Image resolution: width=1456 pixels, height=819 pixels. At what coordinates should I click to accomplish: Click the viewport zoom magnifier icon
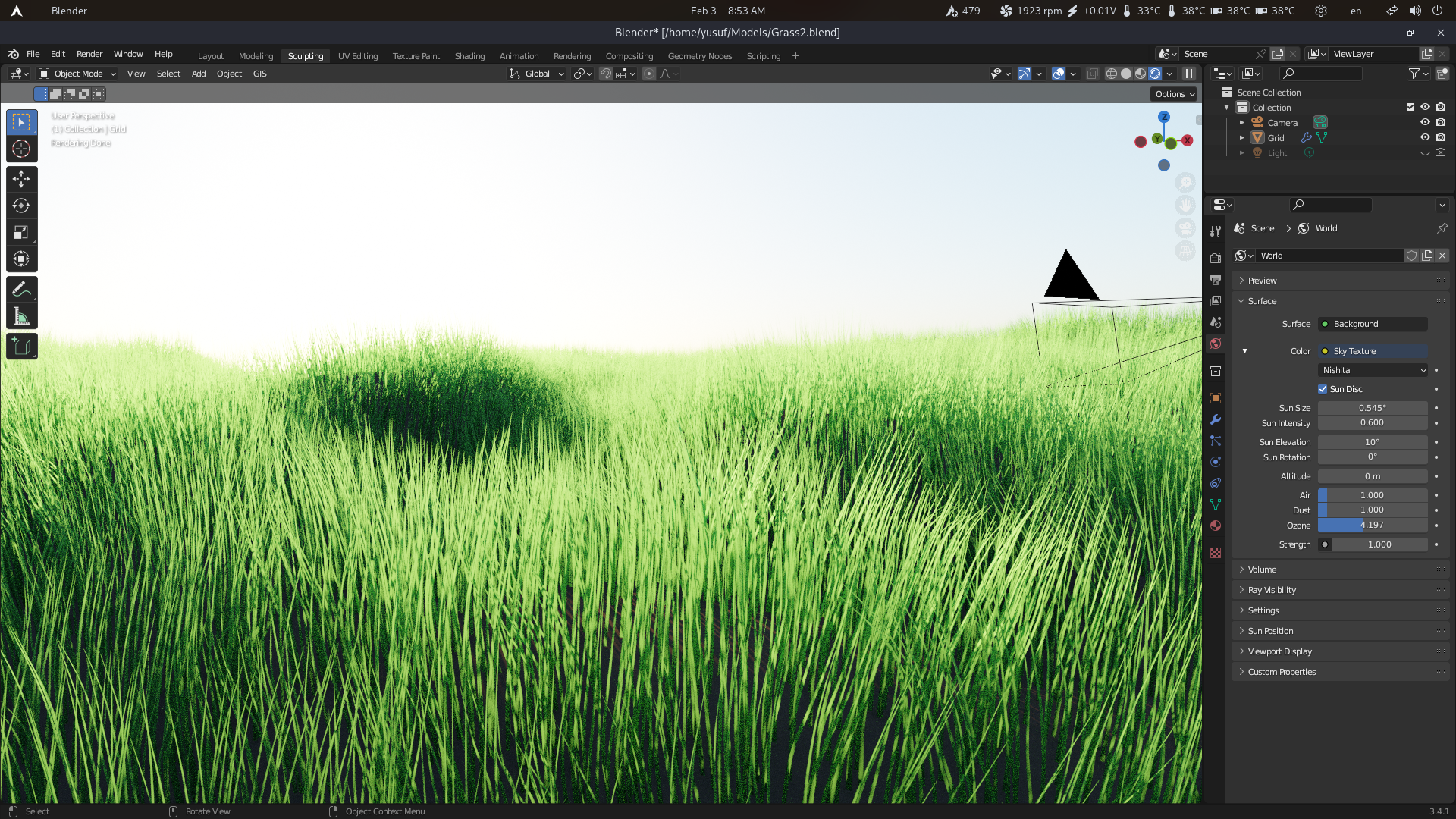coord(1185,182)
